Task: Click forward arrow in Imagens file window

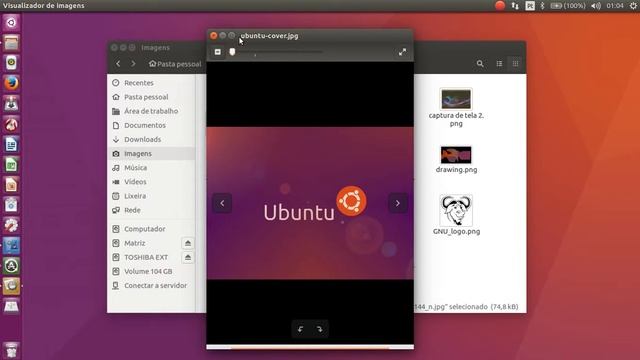Action: tap(133, 64)
